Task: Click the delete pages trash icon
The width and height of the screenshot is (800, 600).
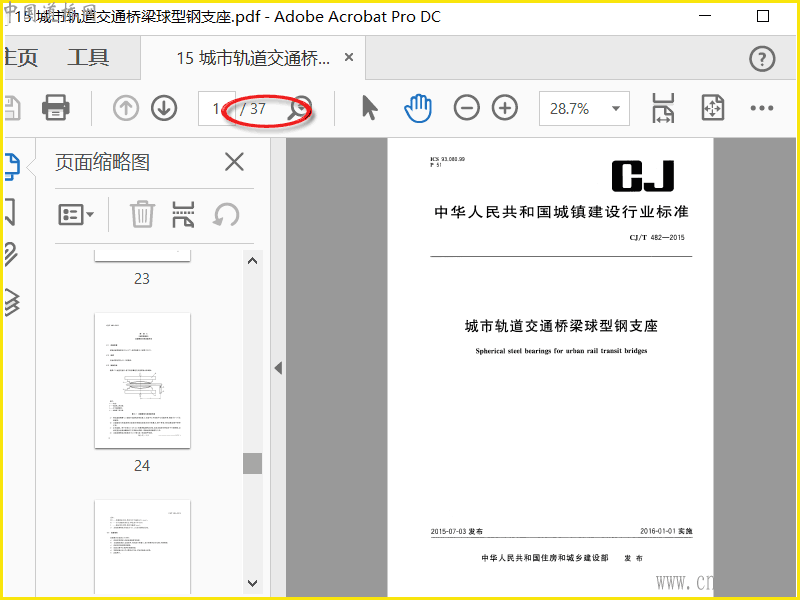Action: click(142, 214)
